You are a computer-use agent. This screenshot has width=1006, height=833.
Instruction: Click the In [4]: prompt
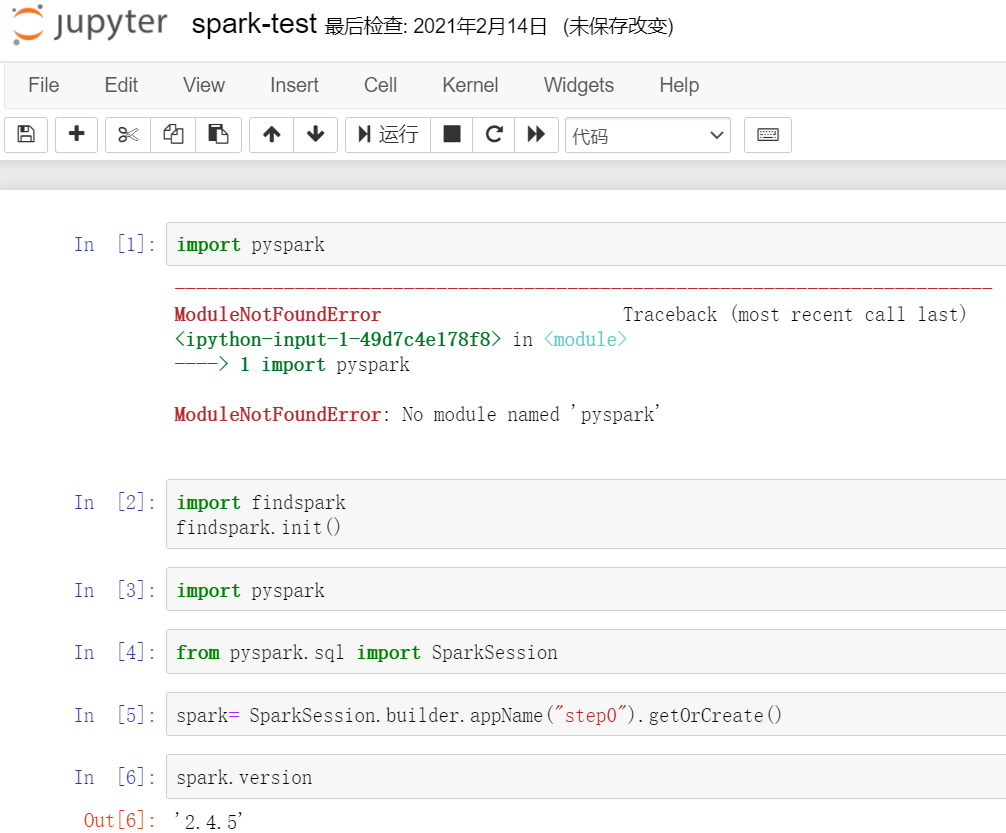pyautogui.click(x=115, y=652)
